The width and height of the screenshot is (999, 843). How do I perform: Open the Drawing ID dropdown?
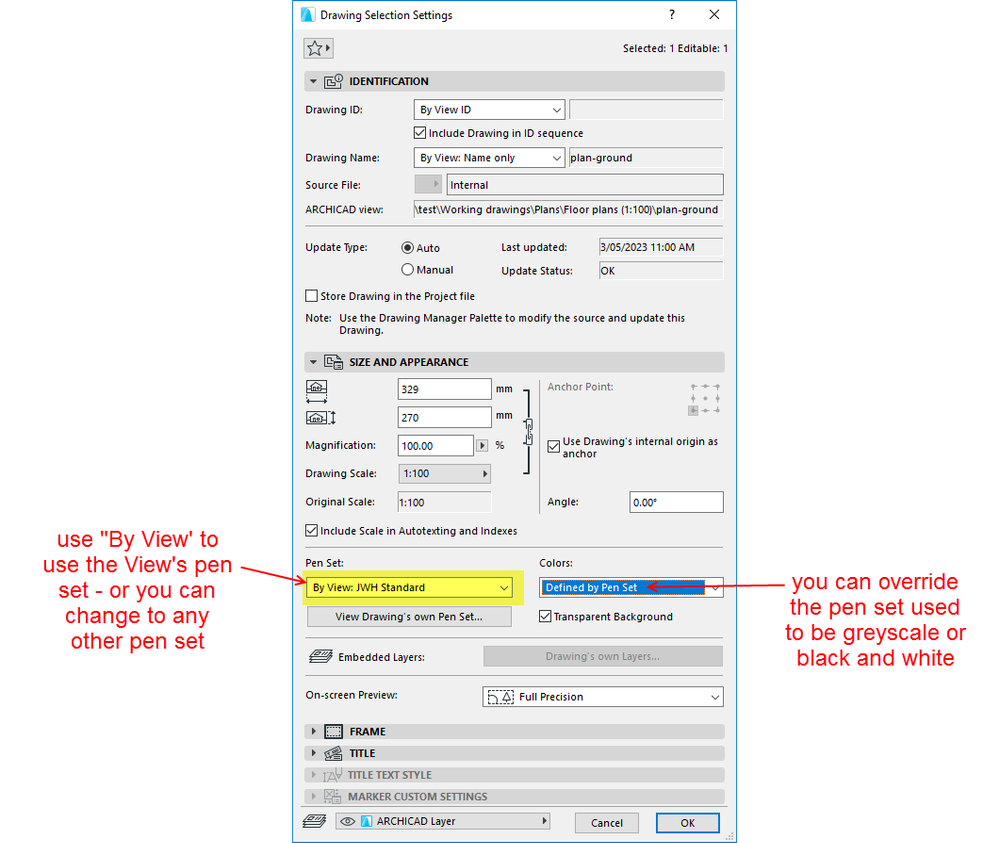click(x=489, y=110)
